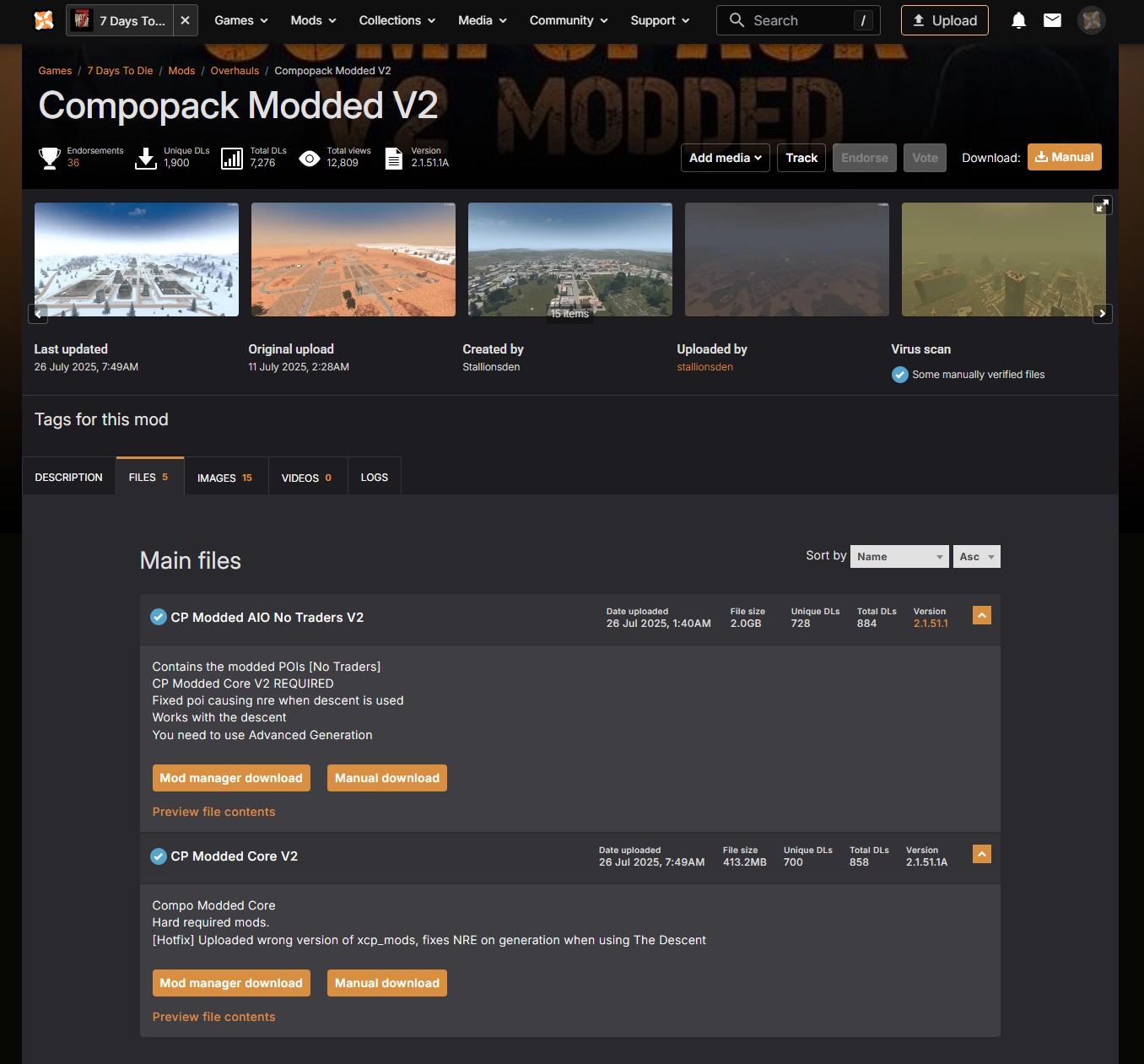Click the Upload button

point(945,20)
